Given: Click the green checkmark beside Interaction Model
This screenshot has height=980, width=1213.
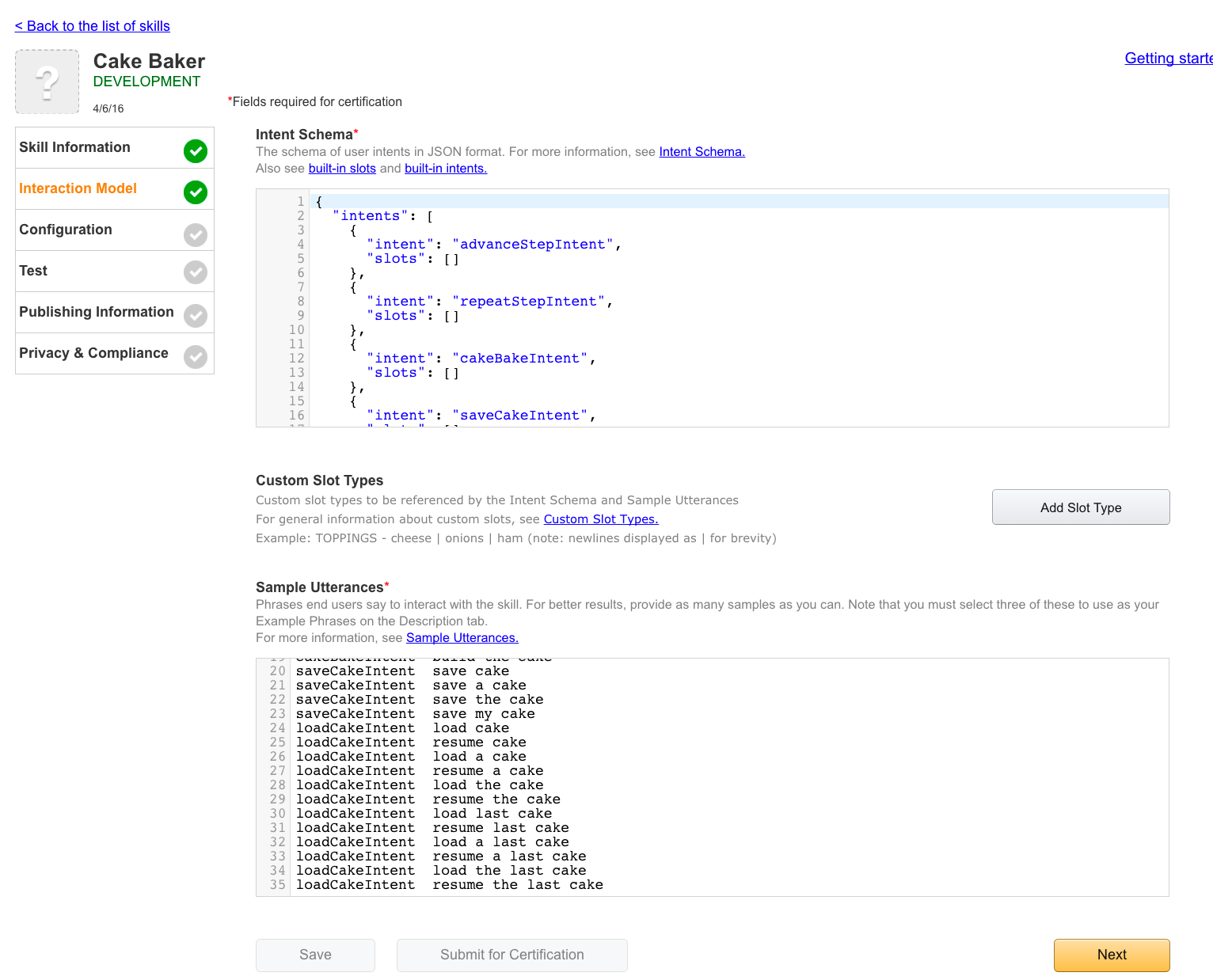Looking at the screenshot, I should tap(196, 192).
